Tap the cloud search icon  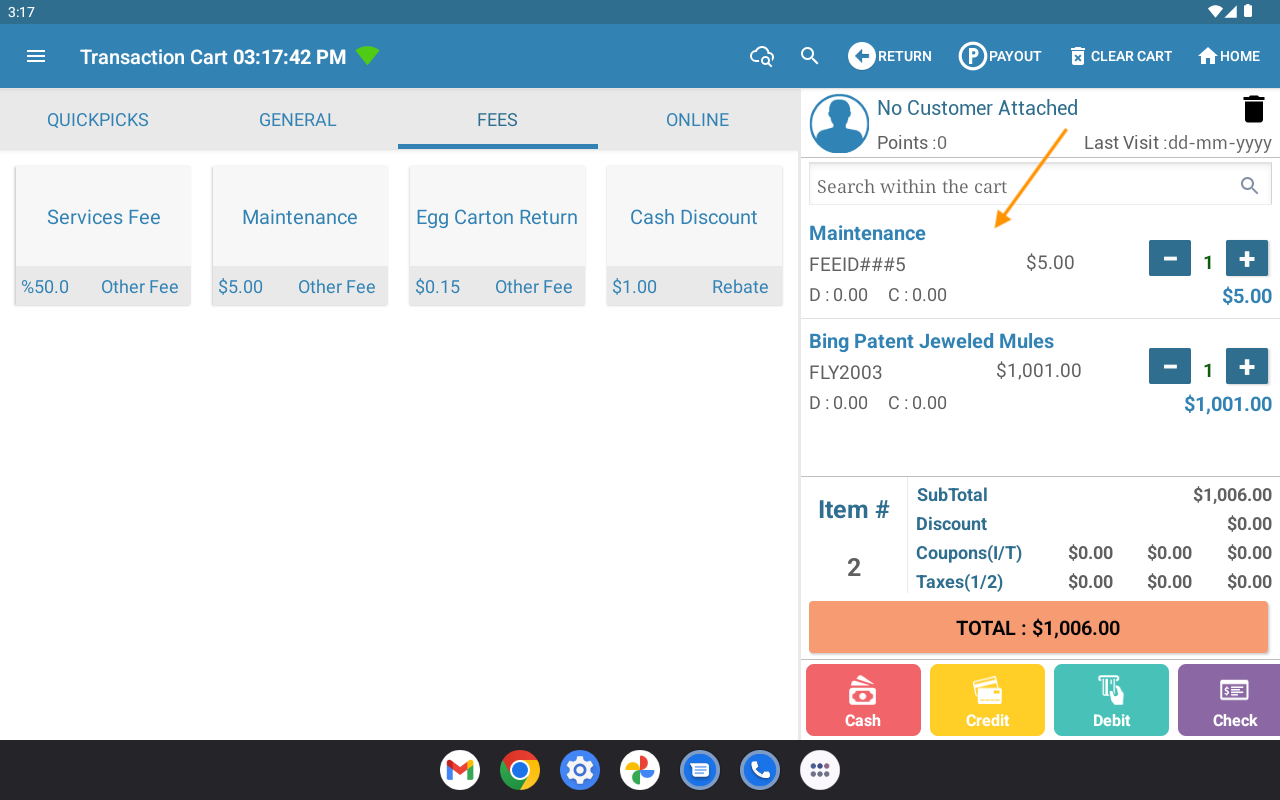(x=762, y=56)
